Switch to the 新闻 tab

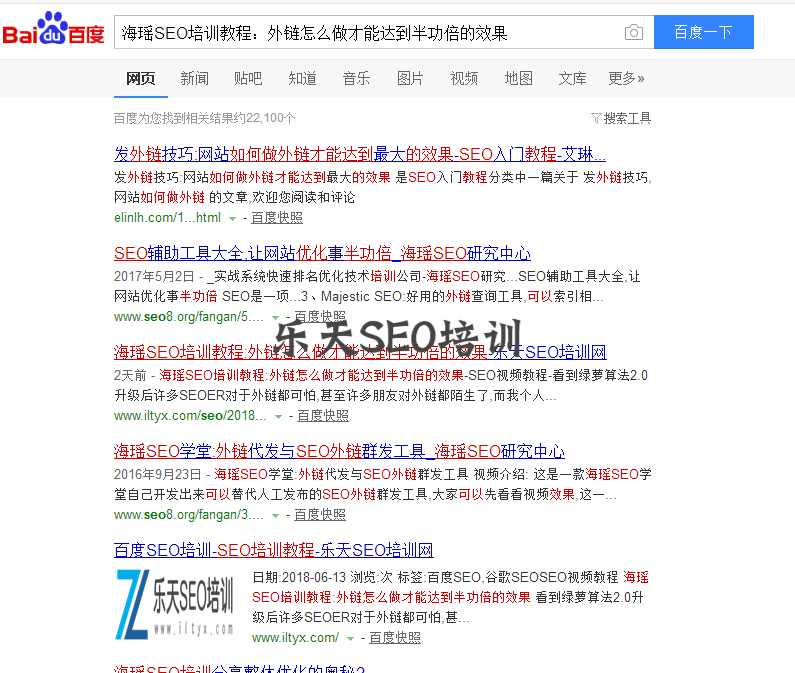tap(194, 78)
